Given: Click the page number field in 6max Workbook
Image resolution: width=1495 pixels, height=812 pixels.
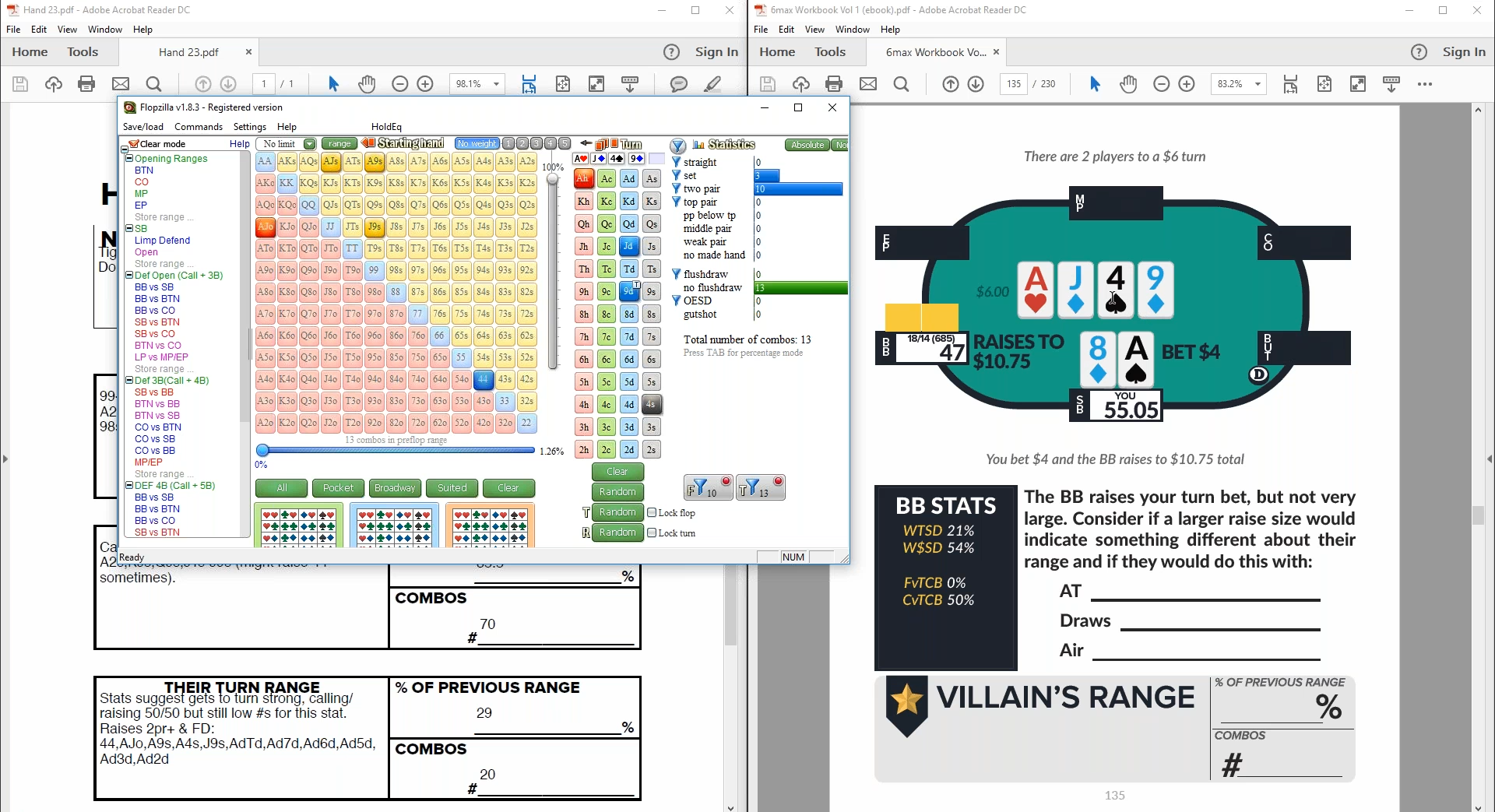Looking at the screenshot, I should click(x=1012, y=84).
